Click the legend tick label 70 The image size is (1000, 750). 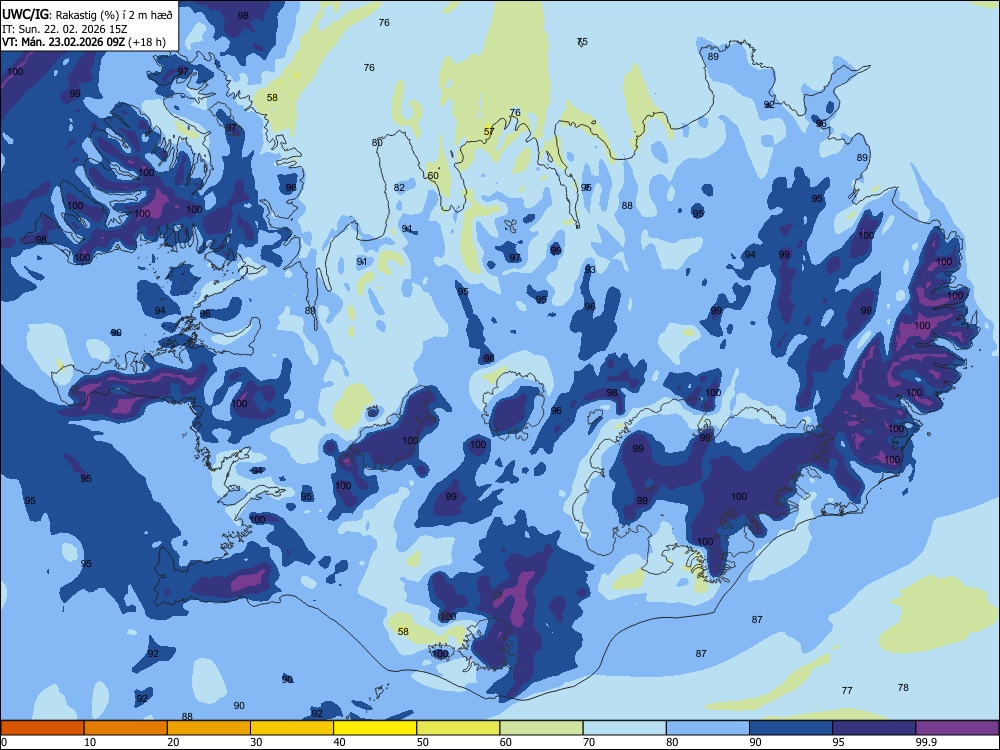[589, 742]
